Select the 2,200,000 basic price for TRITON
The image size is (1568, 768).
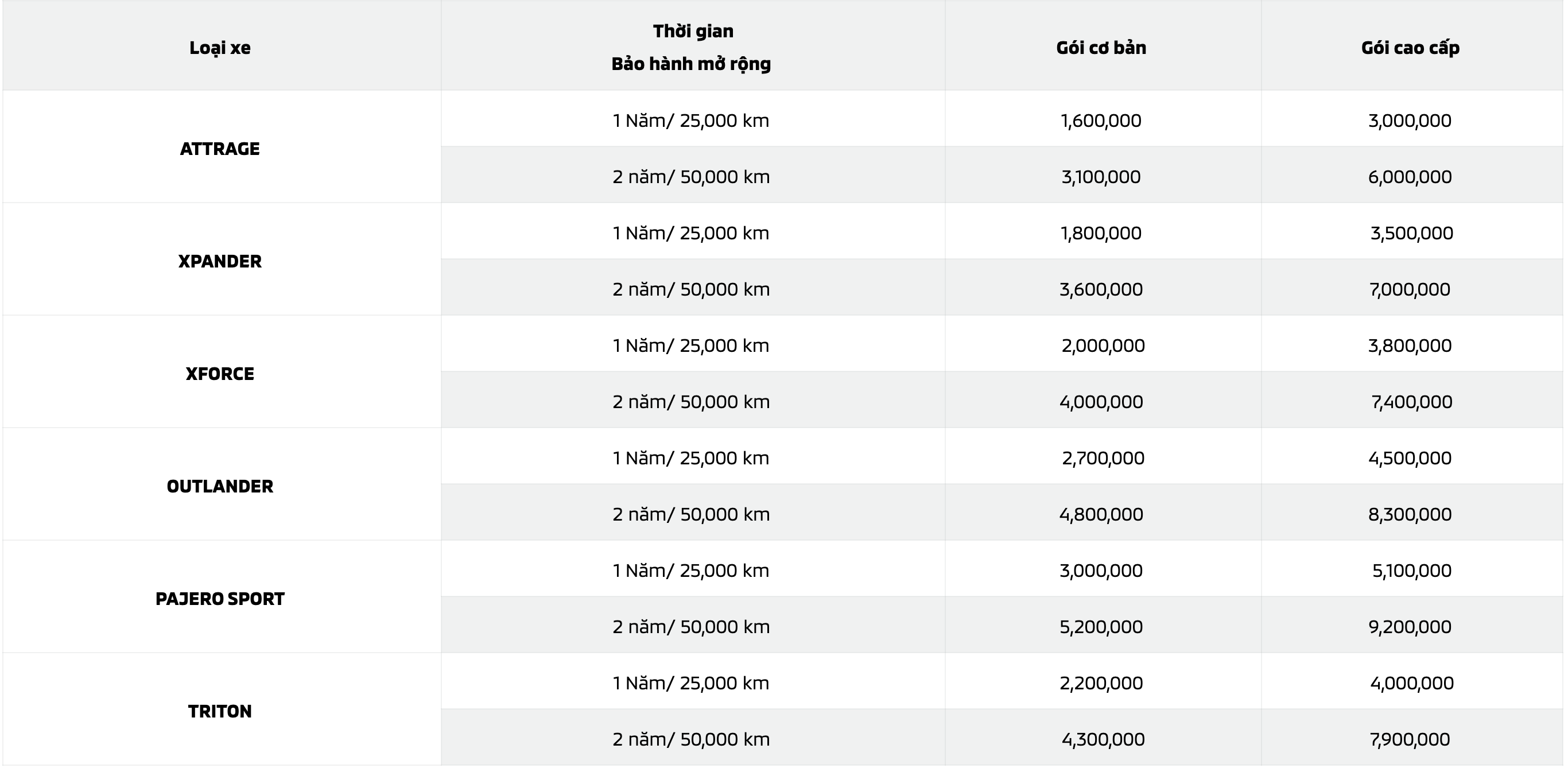pyautogui.click(x=1101, y=683)
